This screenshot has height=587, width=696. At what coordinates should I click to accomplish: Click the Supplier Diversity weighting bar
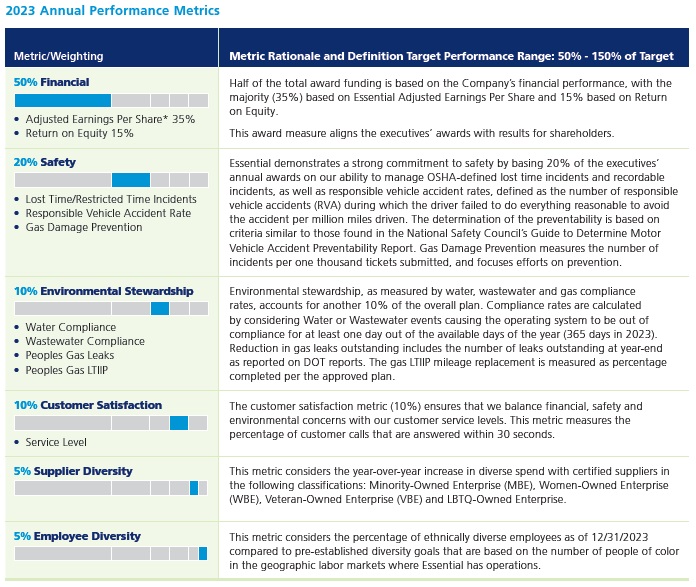[111, 488]
